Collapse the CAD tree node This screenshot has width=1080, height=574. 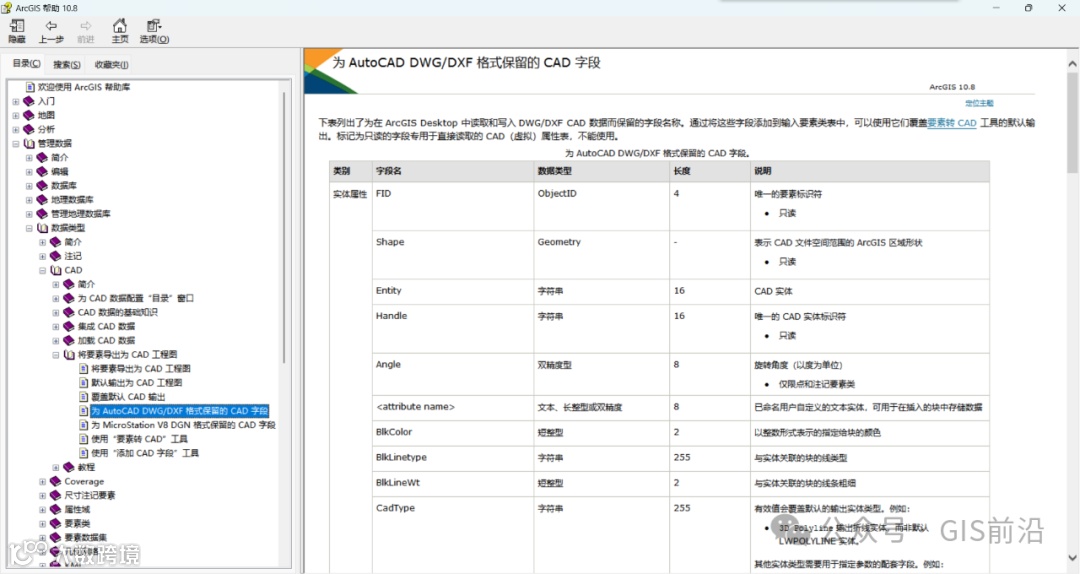point(43,270)
